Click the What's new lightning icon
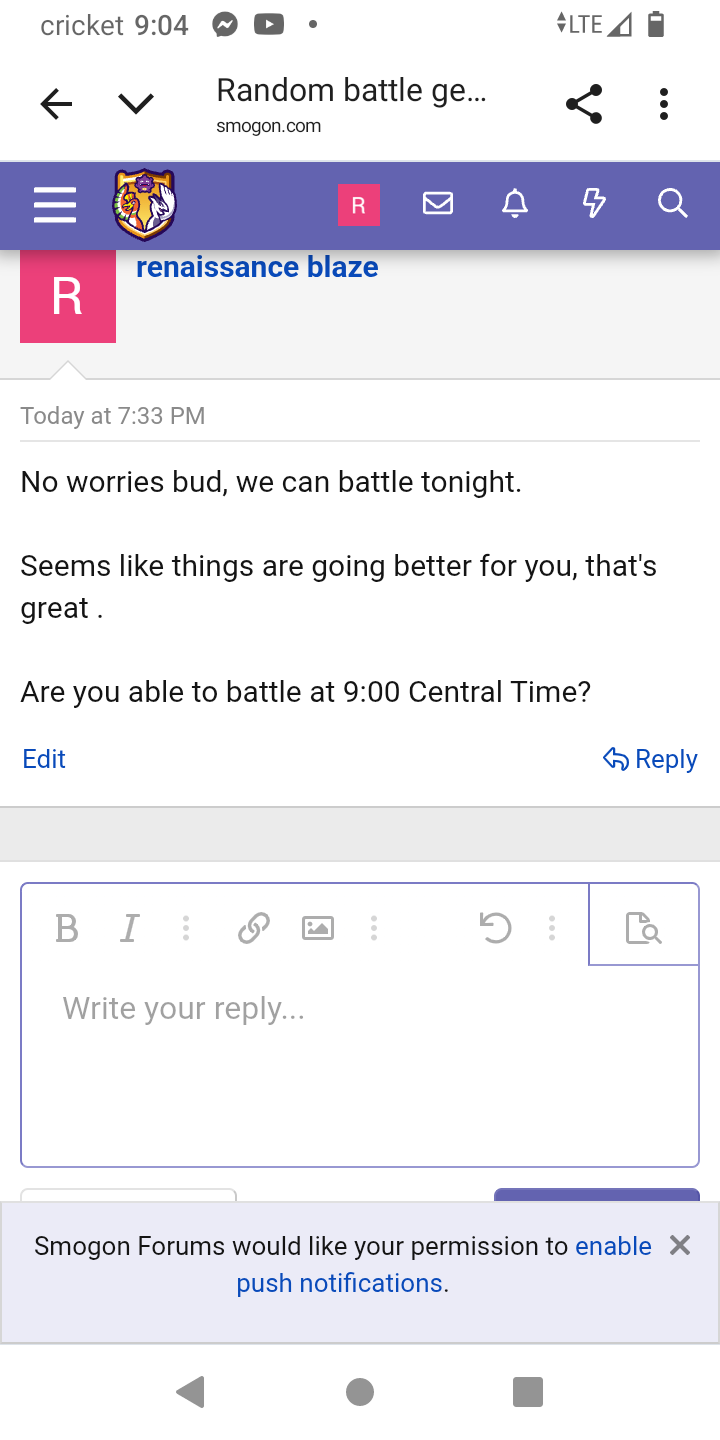The width and height of the screenshot is (720, 1440). [594, 204]
